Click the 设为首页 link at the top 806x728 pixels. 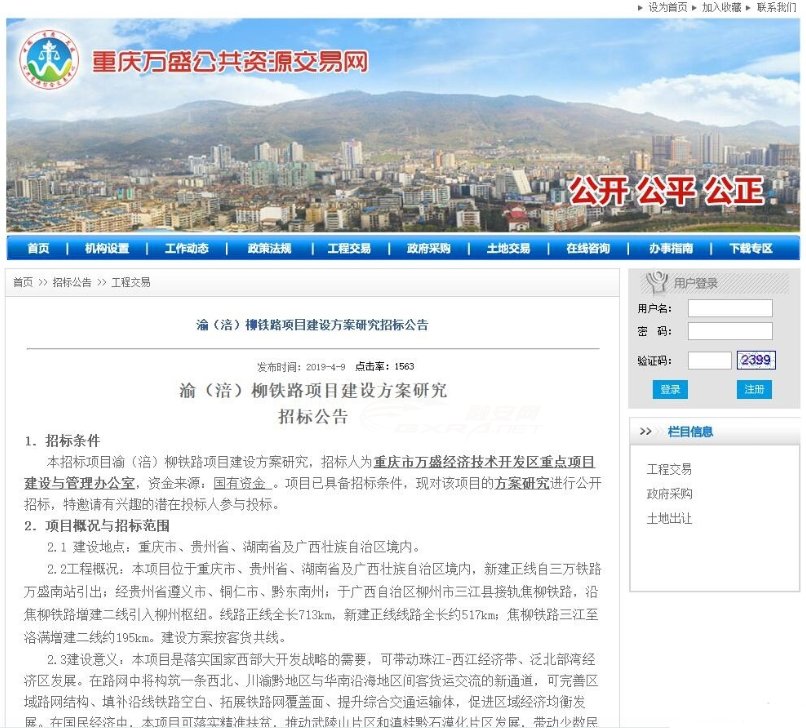(668, 7)
